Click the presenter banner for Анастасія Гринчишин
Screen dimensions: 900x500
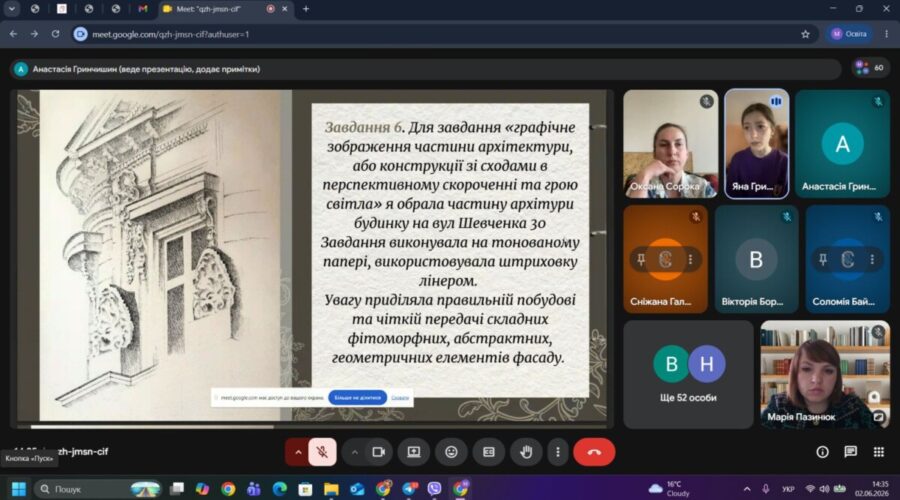click(x=425, y=69)
